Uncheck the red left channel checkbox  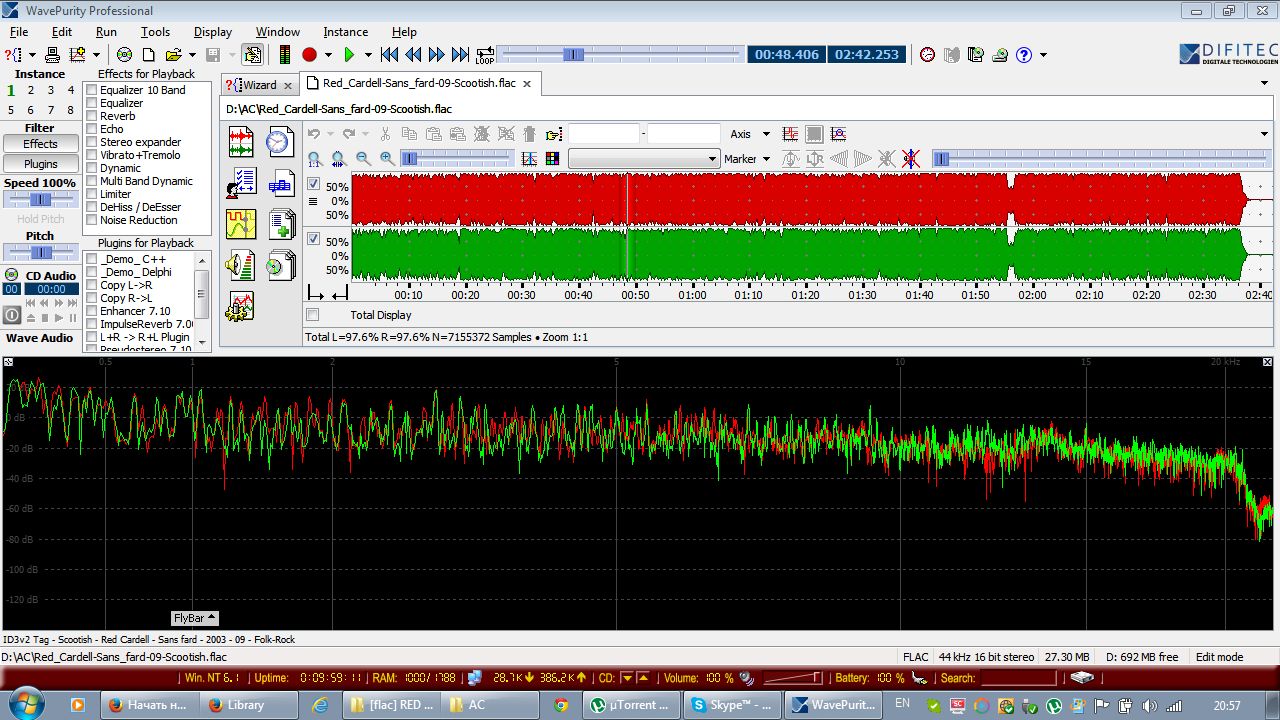pyautogui.click(x=314, y=185)
